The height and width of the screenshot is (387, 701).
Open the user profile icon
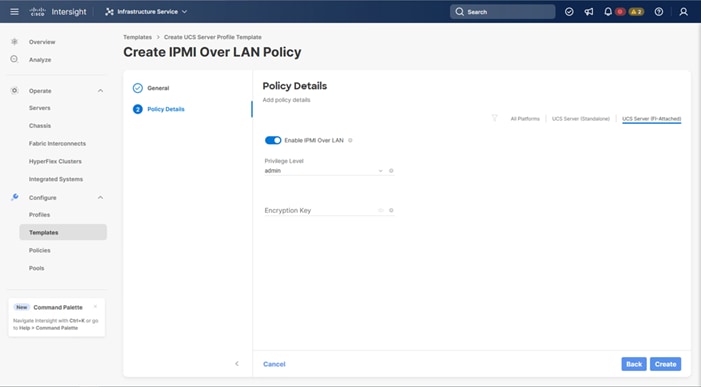pos(683,12)
